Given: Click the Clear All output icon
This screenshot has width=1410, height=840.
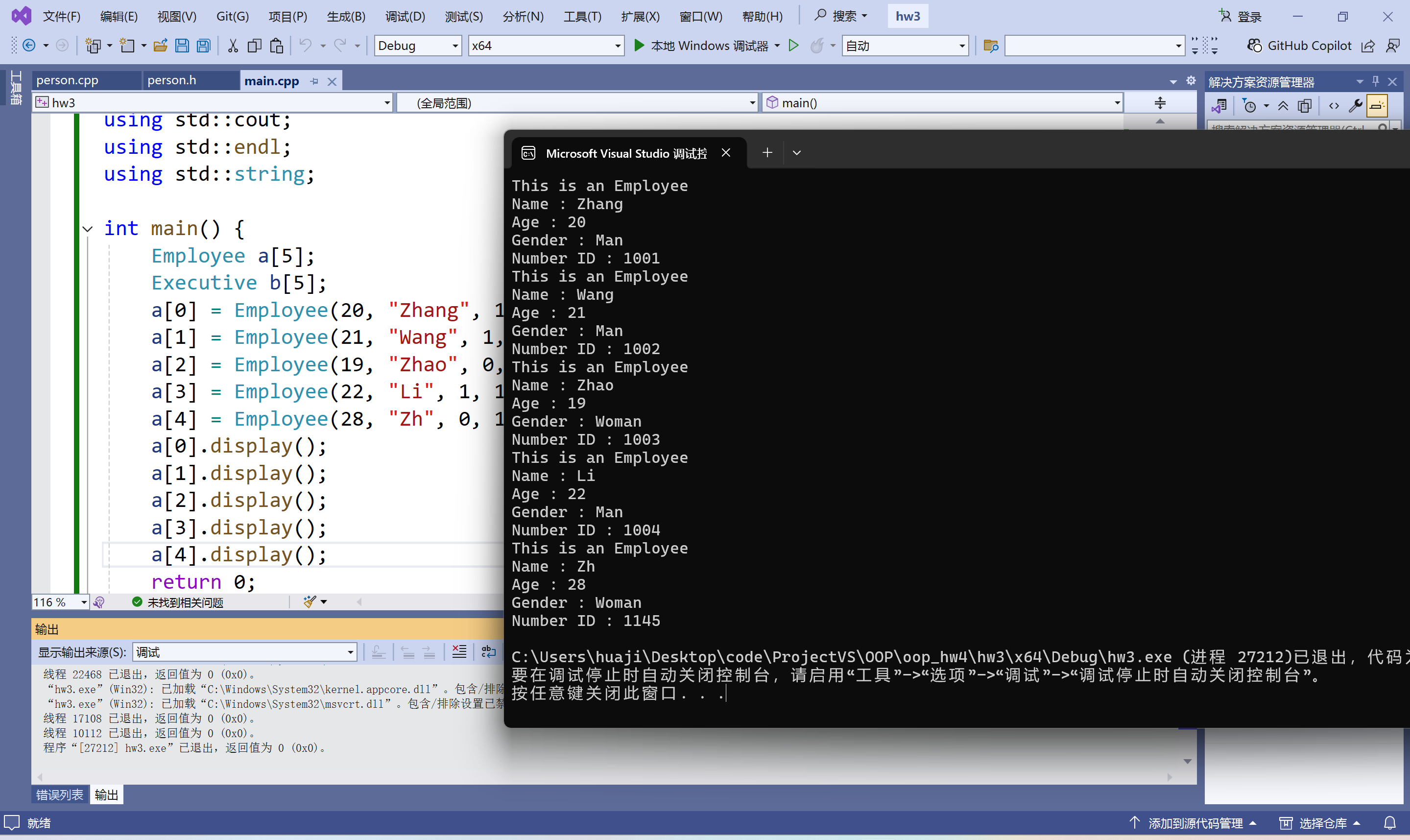Looking at the screenshot, I should [459, 652].
